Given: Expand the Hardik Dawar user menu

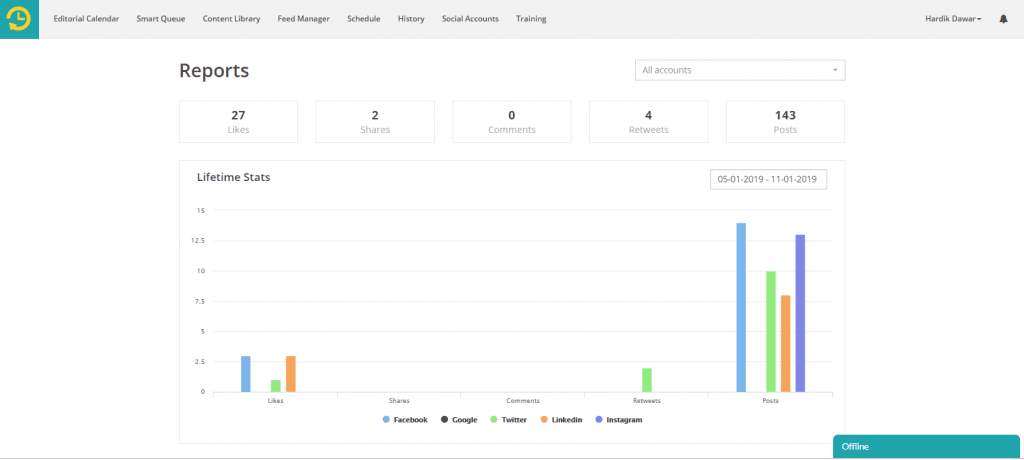Looking at the screenshot, I should click(953, 19).
